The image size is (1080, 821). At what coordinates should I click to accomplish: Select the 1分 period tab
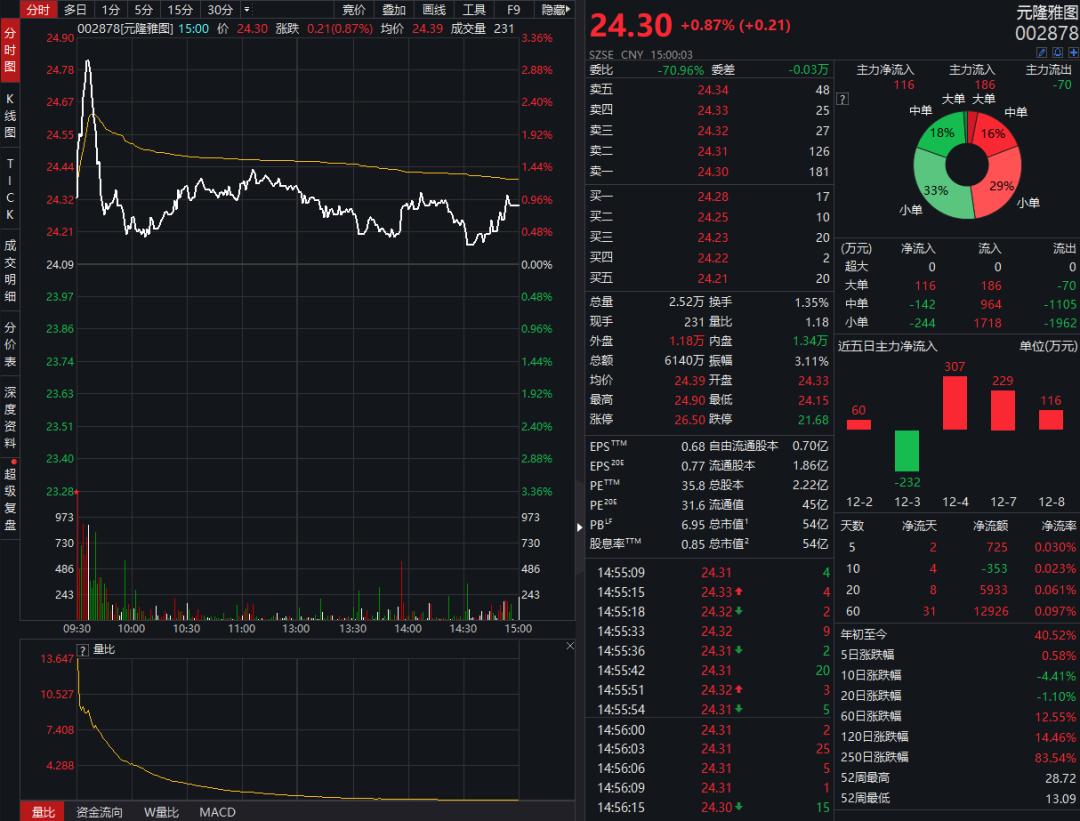click(x=110, y=10)
